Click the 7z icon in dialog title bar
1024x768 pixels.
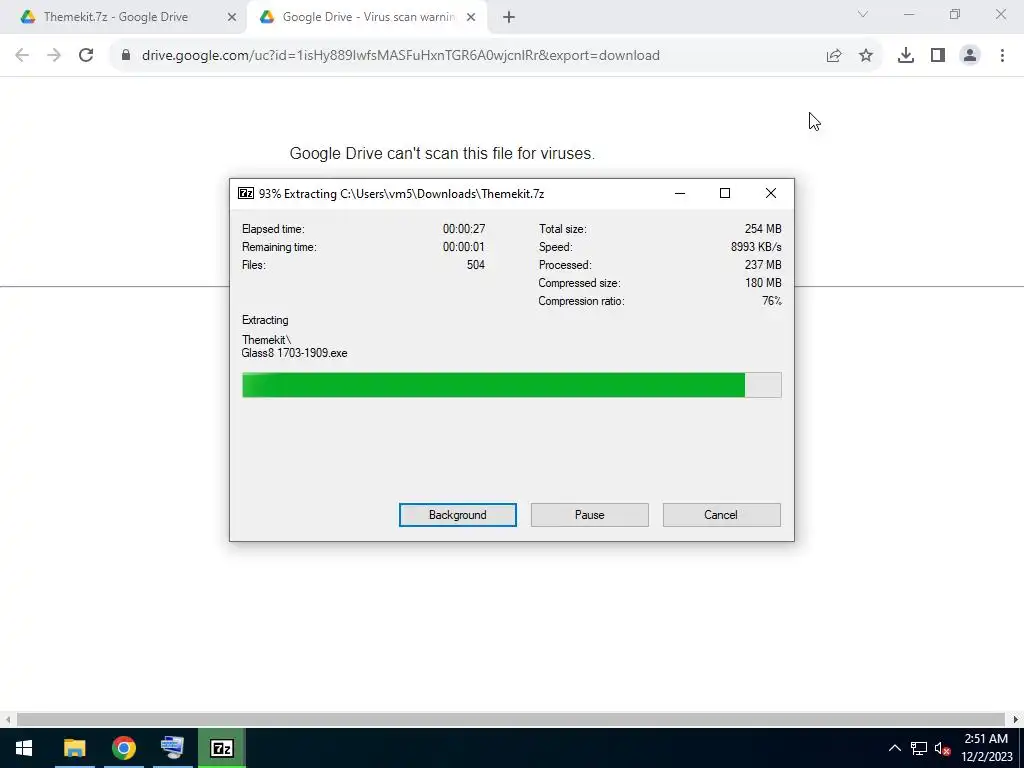pyautogui.click(x=246, y=193)
